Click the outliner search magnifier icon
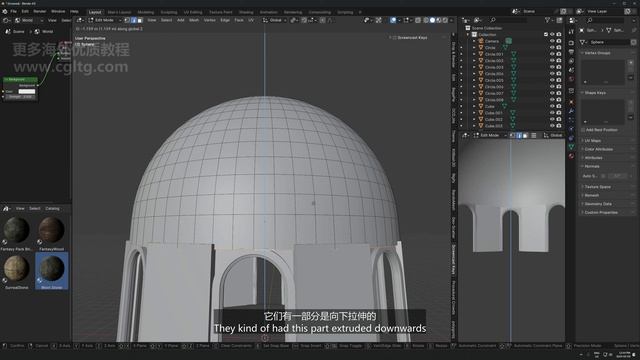Viewport: 640px width, 360px height. click(493, 20)
